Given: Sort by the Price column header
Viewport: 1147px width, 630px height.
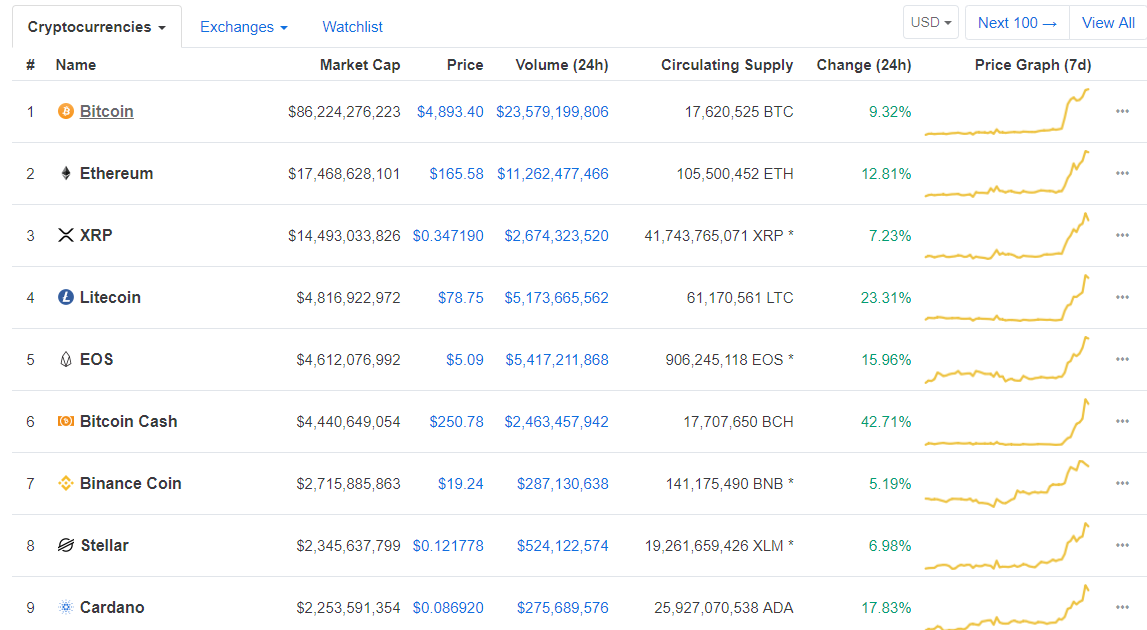Looking at the screenshot, I should coord(465,65).
